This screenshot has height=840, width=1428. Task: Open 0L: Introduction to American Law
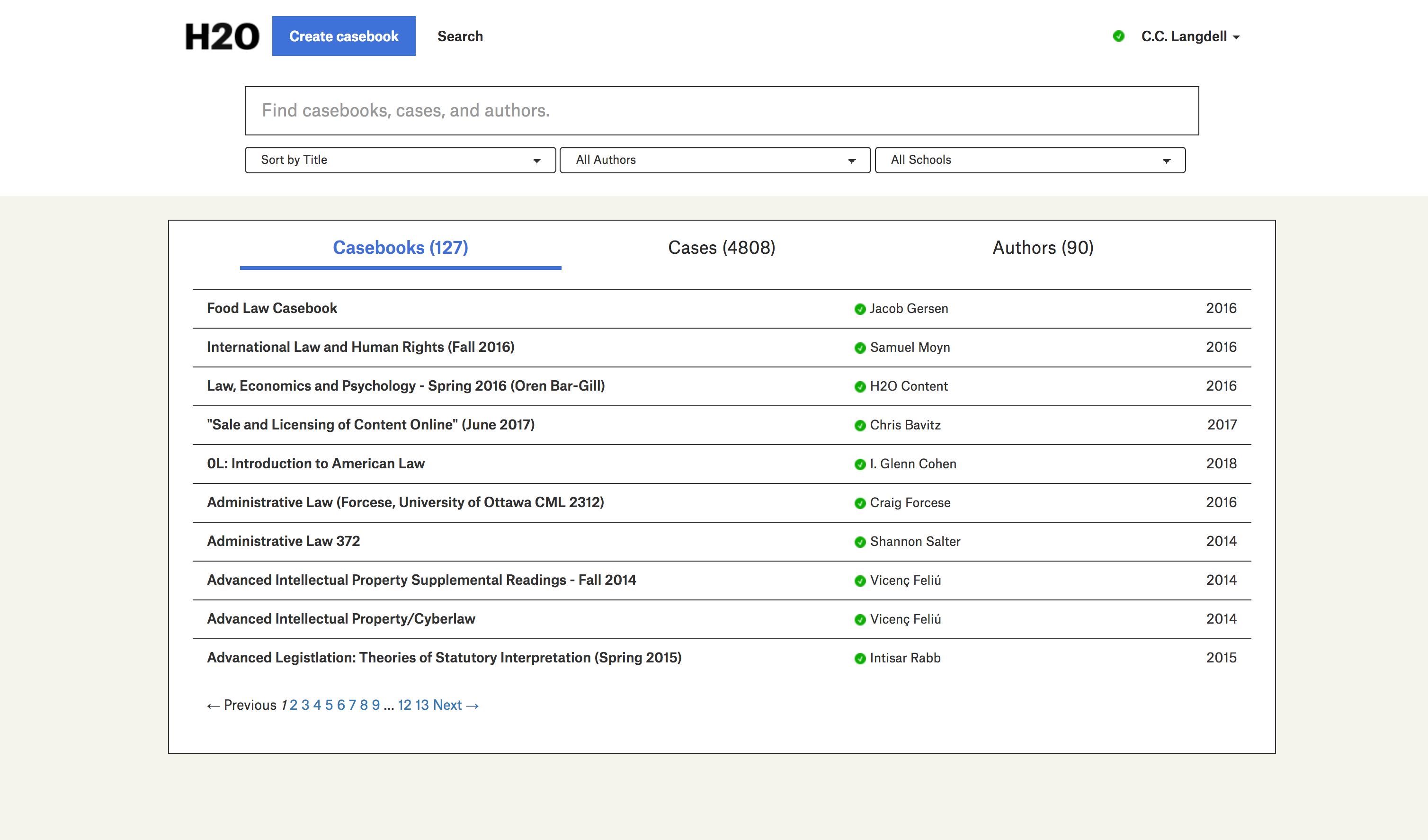point(316,464)
